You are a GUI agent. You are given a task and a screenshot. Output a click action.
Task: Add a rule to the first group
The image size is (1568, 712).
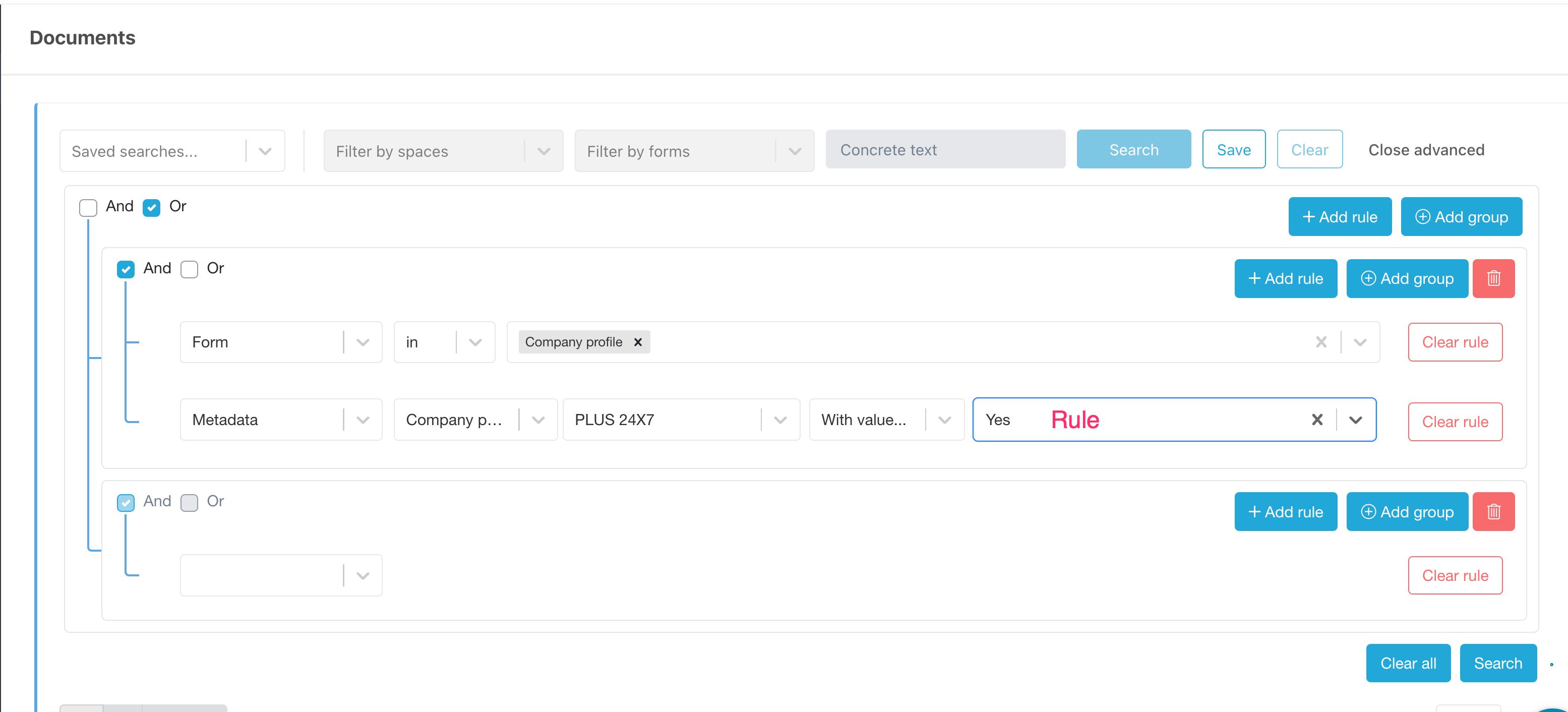pyautogui.click(x=1285, y=279)
